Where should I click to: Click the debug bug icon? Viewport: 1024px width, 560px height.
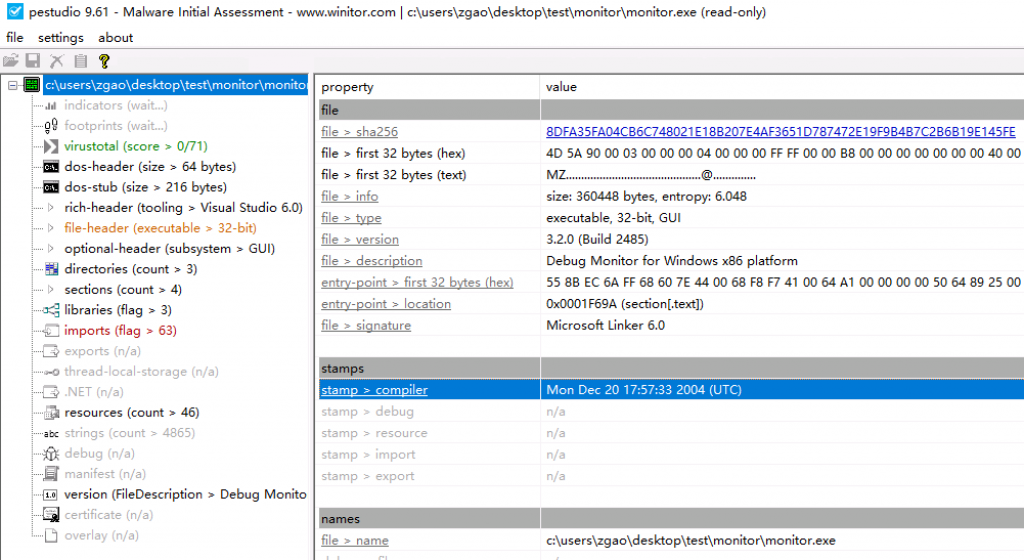click(x=52, y=454)
